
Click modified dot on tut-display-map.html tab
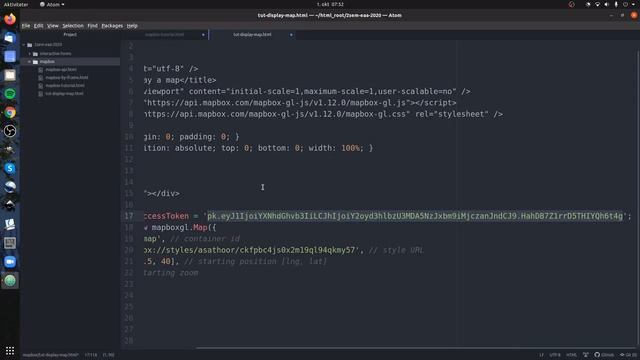(x=291, y=35)
